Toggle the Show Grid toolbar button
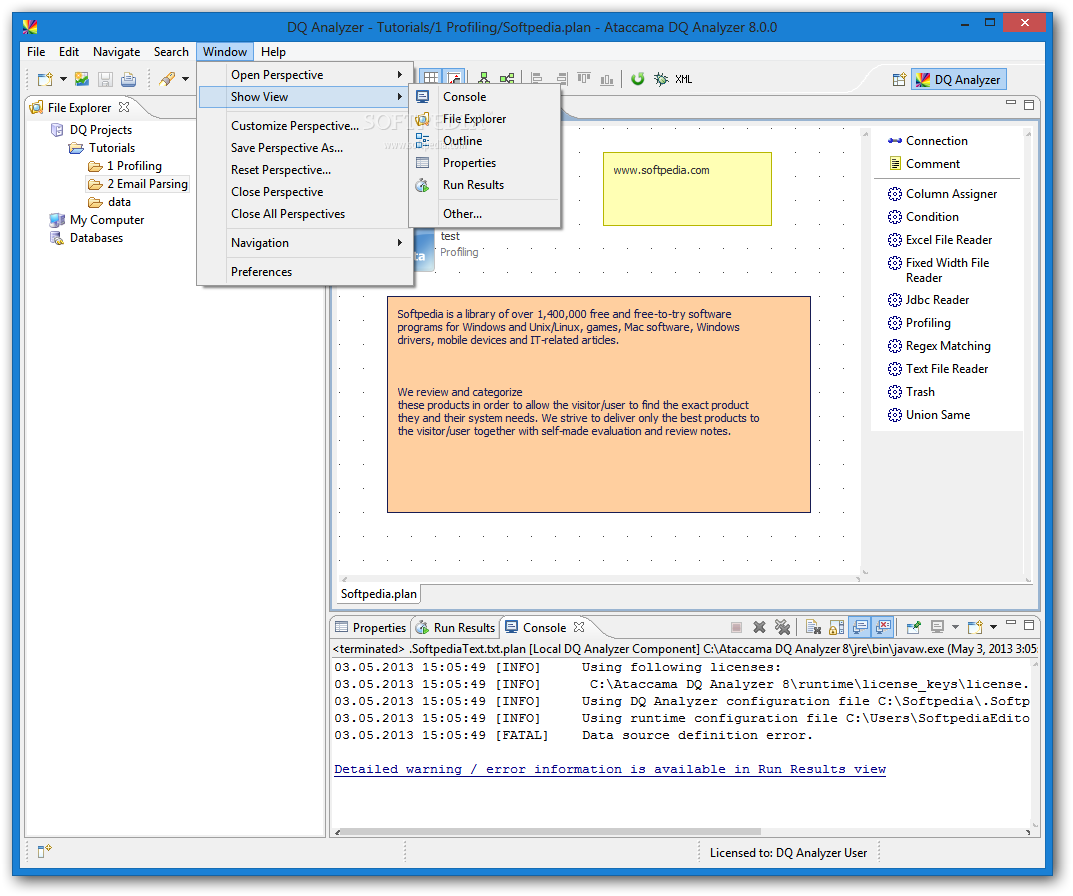1073x896 pixels. (x=430, y=79)
